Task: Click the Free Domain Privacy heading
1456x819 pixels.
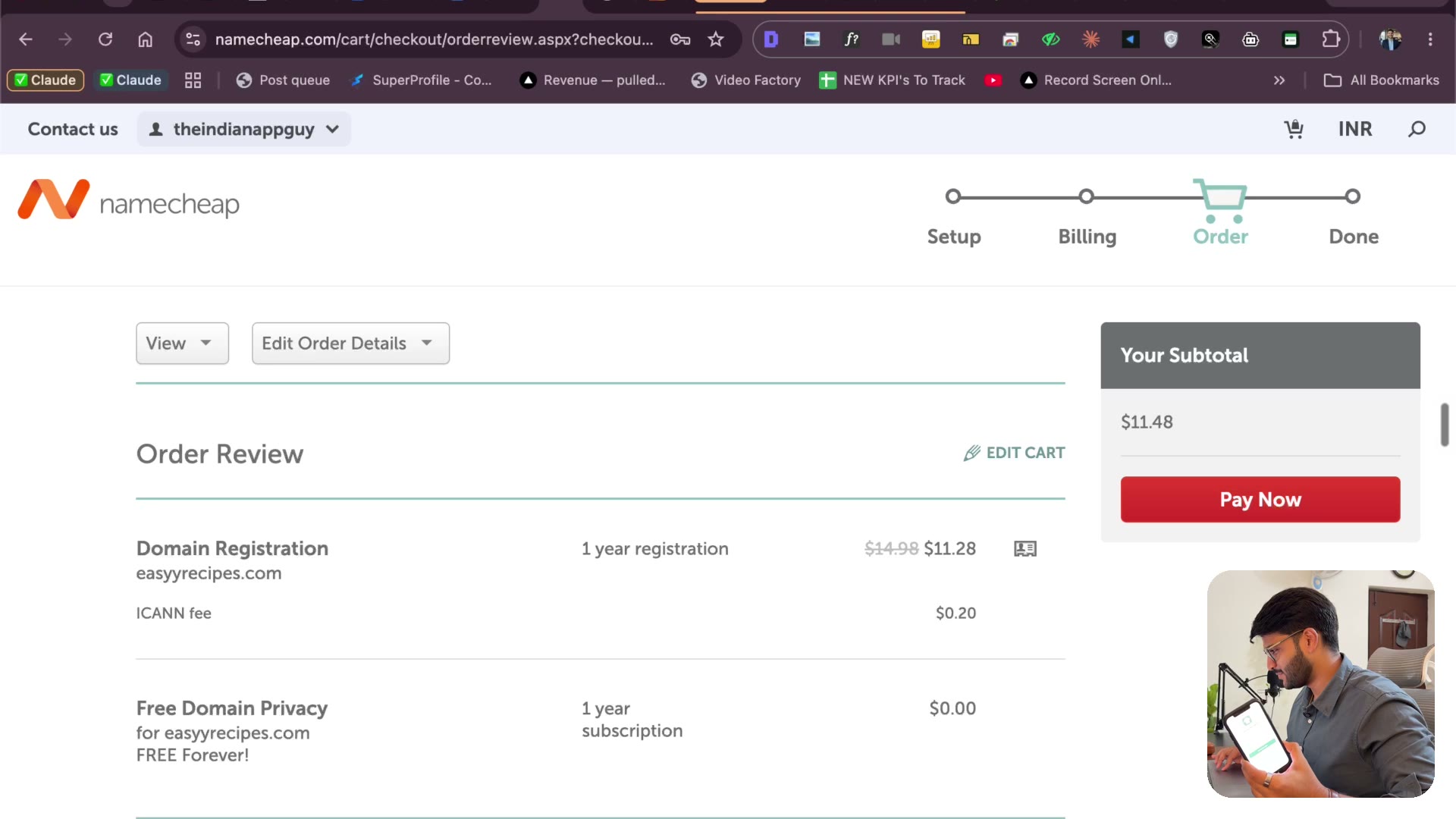Action: tap(232, 708)
